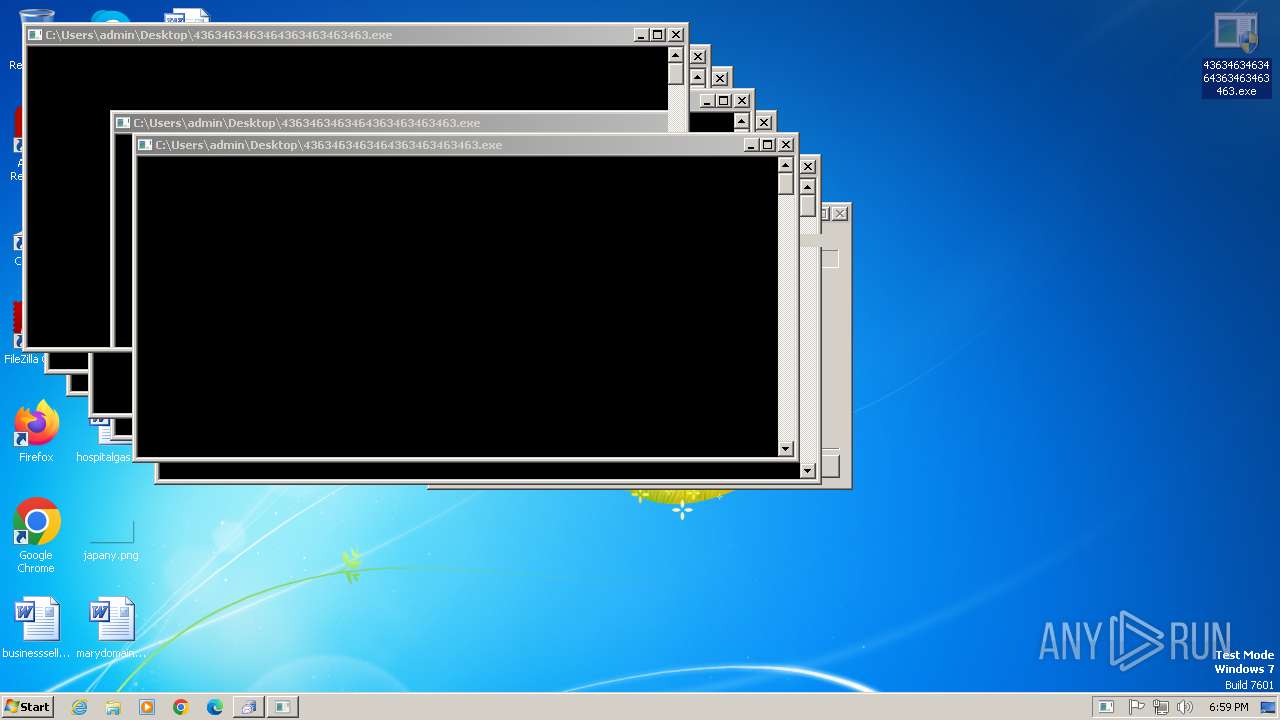Click the front console window's title text

[329, 145]
